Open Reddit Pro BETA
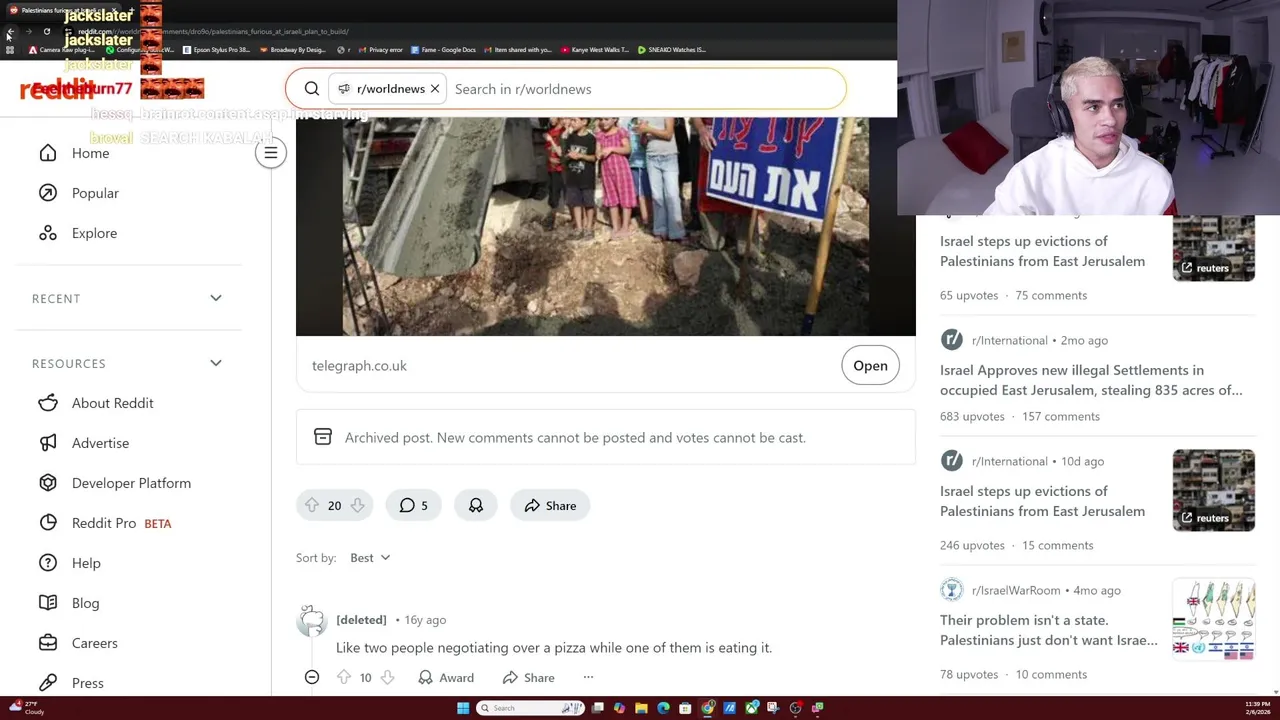1280x720 pixels. (121, 523)
